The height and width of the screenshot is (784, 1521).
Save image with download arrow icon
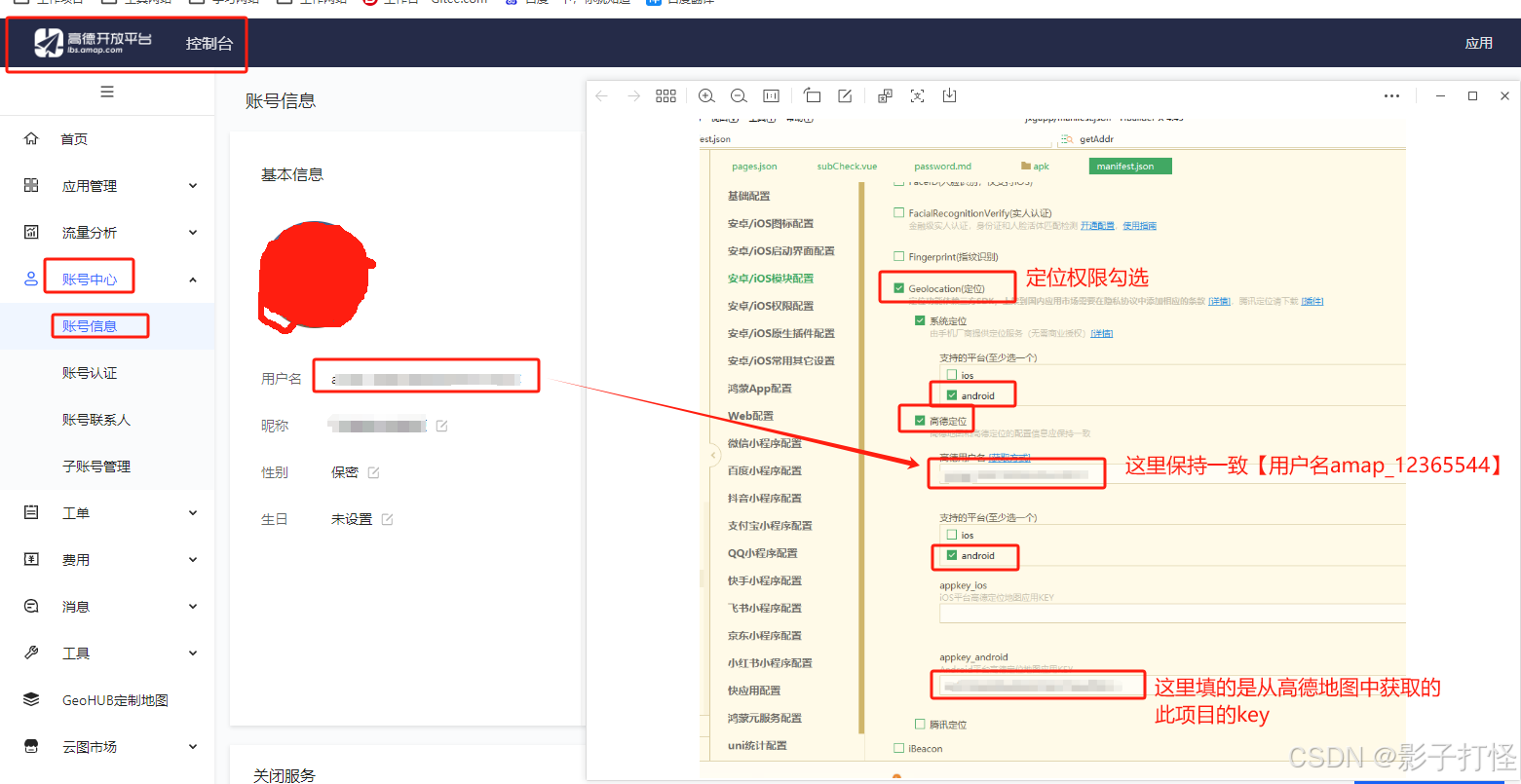[x=949, y=95]
